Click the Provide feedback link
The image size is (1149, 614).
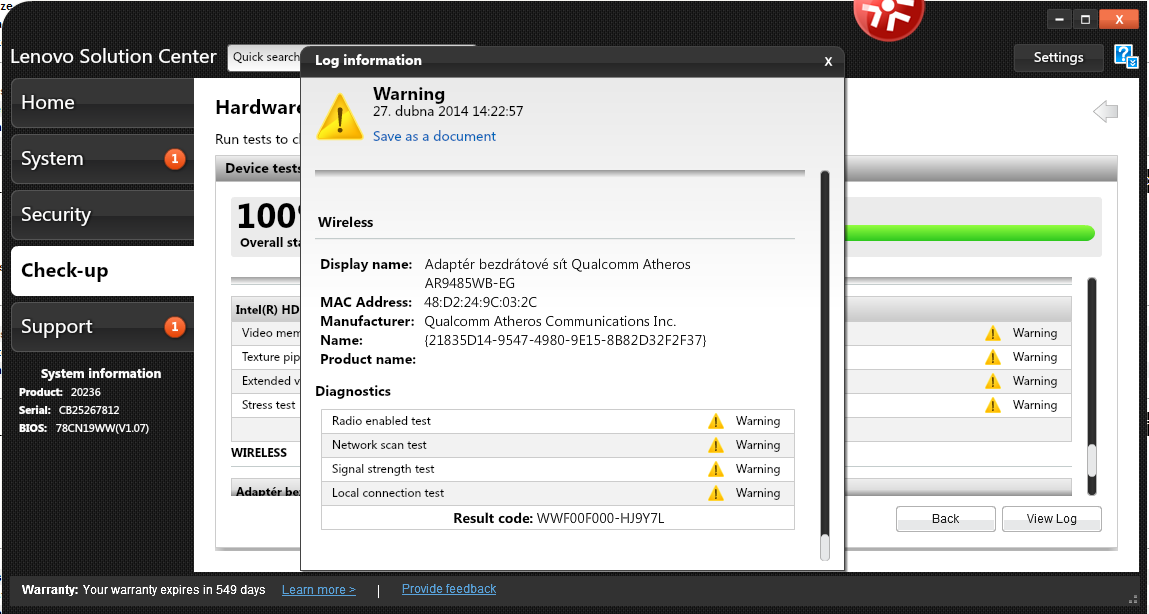448,589
